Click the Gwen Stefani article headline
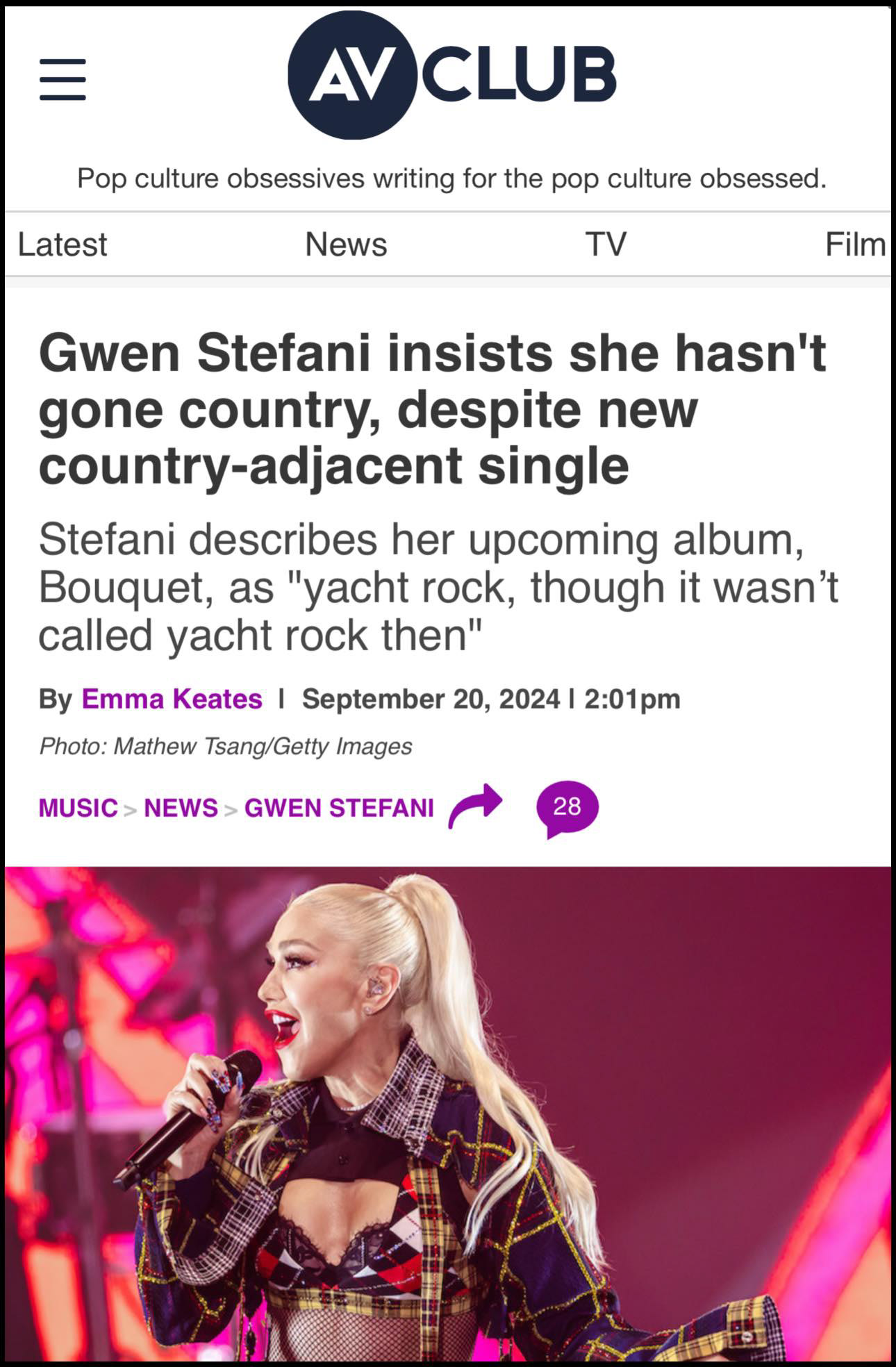Screen dimensions: 896x1367 432,409
